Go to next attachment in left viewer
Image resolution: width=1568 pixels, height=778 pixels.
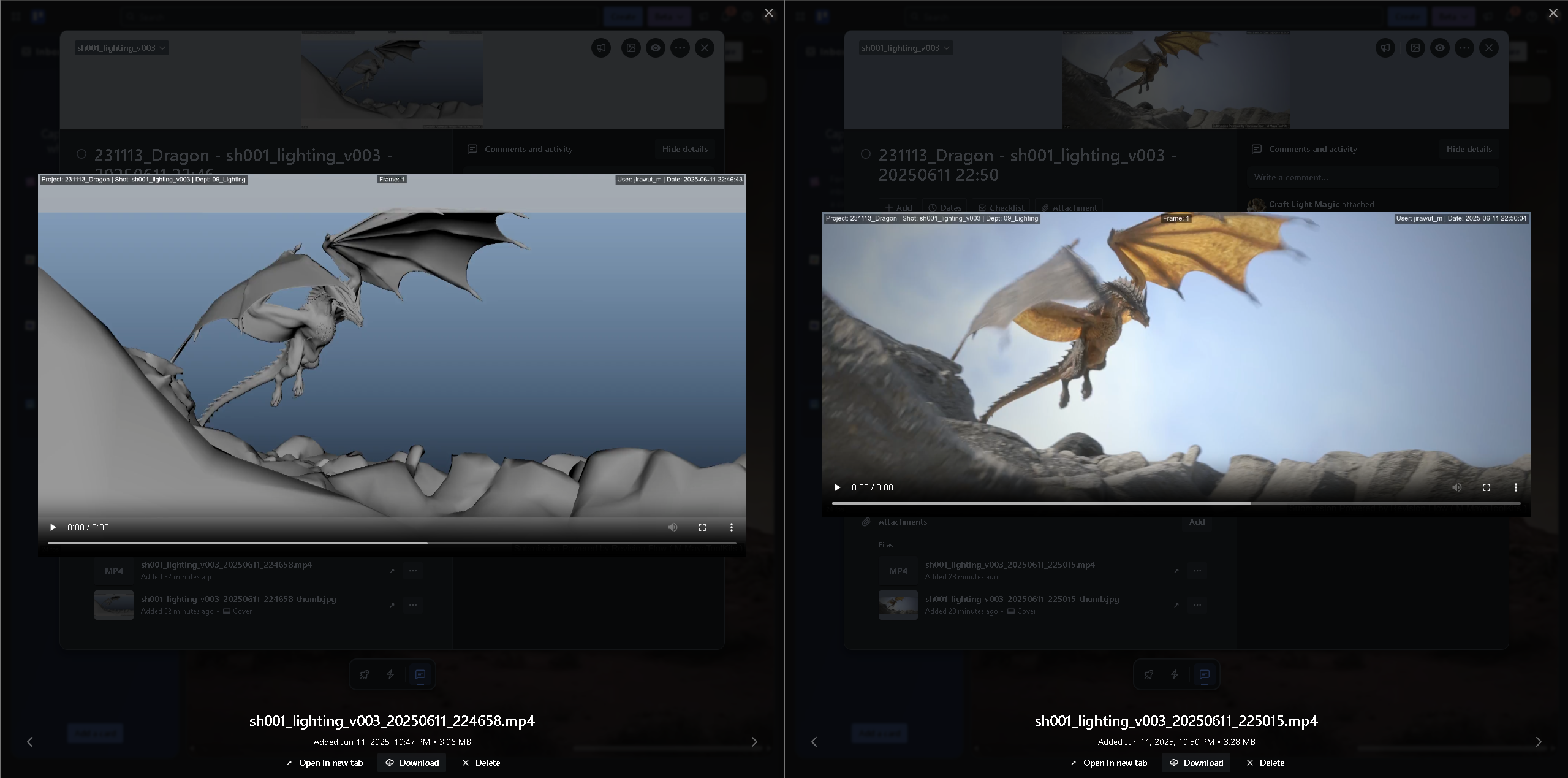(754, 742)
